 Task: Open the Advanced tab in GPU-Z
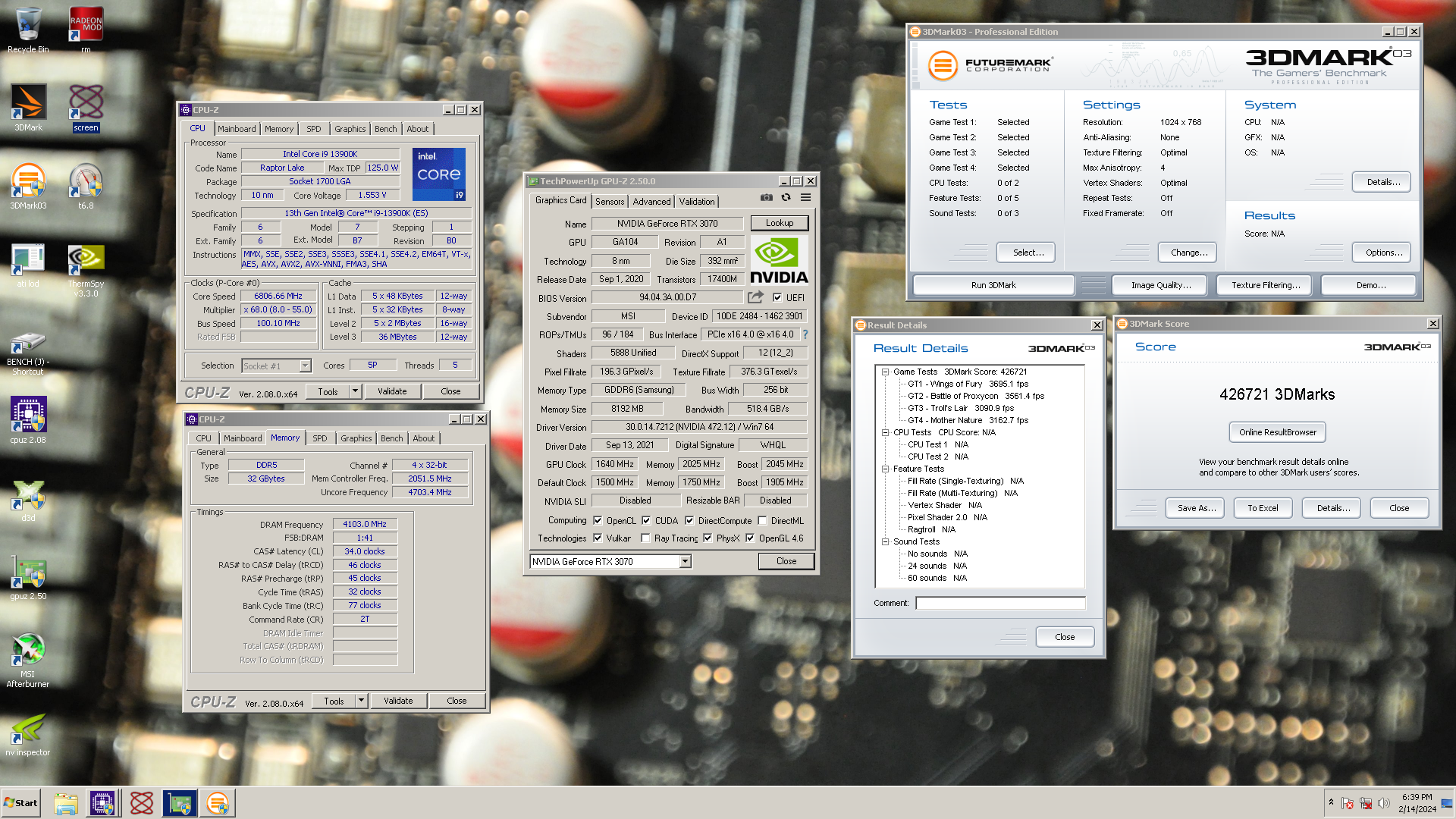click(x=652, y=201)
